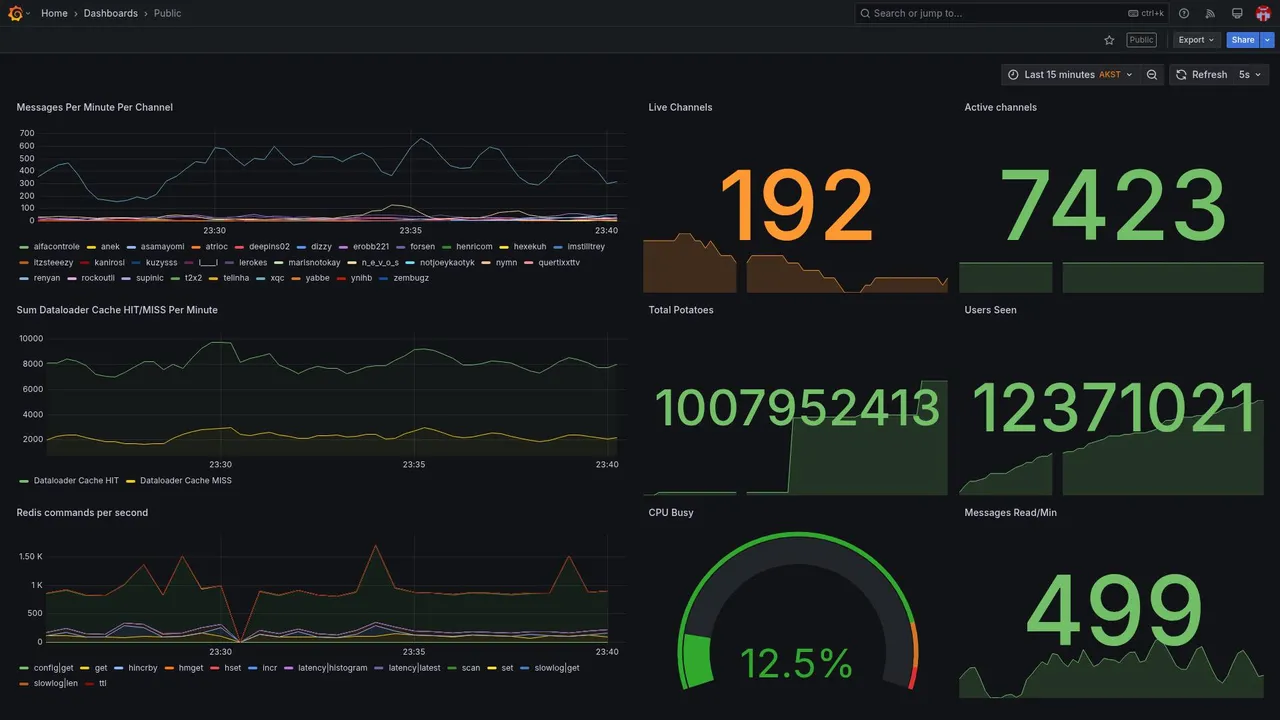1280x720 pixels.
Task: Open the Last 15 minutes time picker
Action: [1070, 75]
